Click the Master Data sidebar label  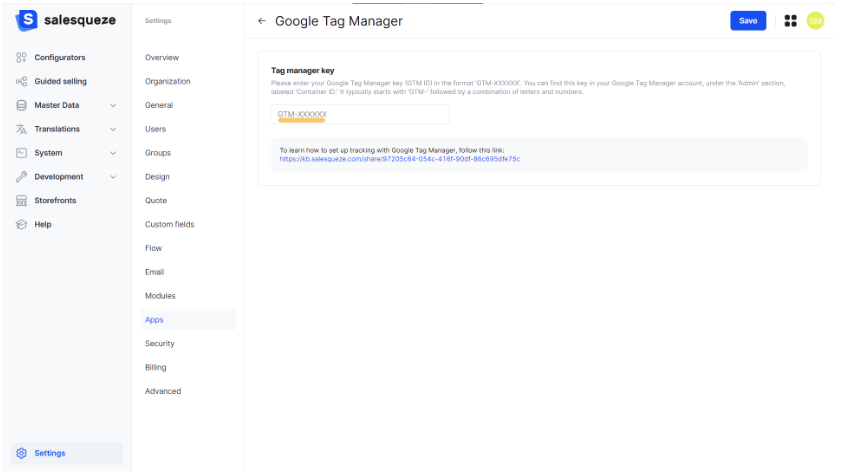57,105
